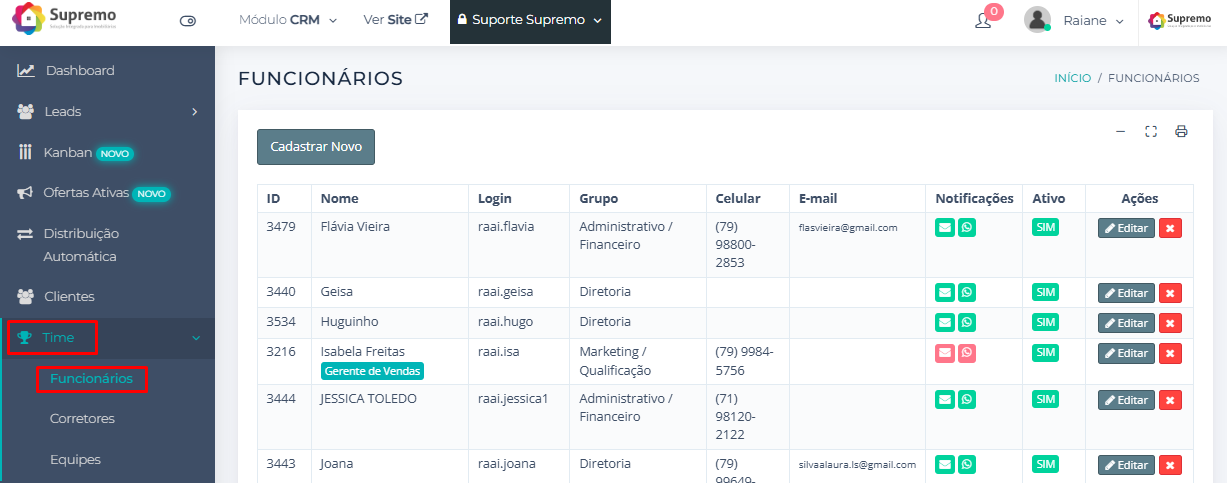This screenshot has height=483, width=1227.
Task: Go to INÍCIO breadcrumb link
Action: point(1072,78)
